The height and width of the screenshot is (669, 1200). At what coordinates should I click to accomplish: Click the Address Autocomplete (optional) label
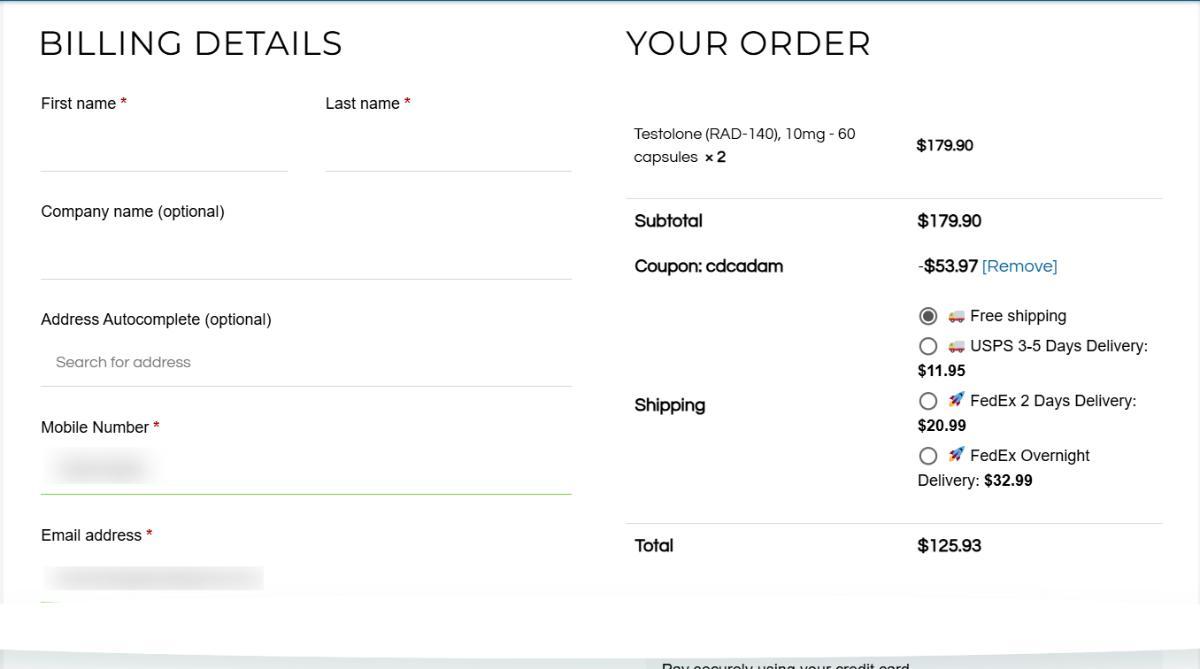coord(156,320)
